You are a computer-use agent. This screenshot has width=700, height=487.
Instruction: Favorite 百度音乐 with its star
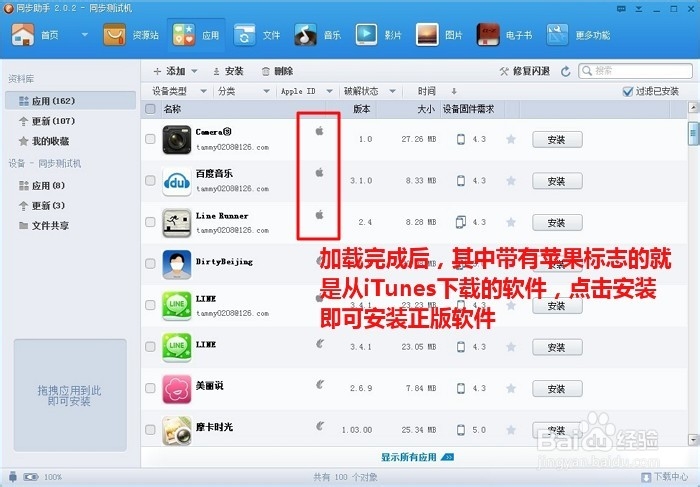tap(511, 181)
